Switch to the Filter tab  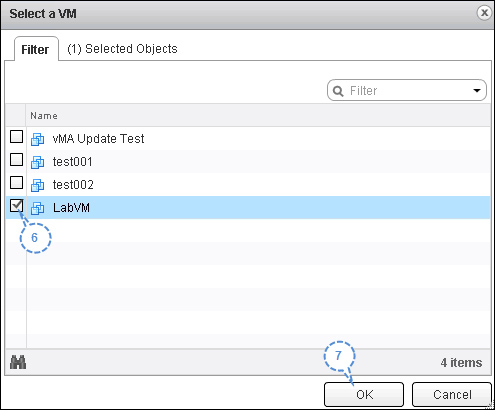[35, 49]
